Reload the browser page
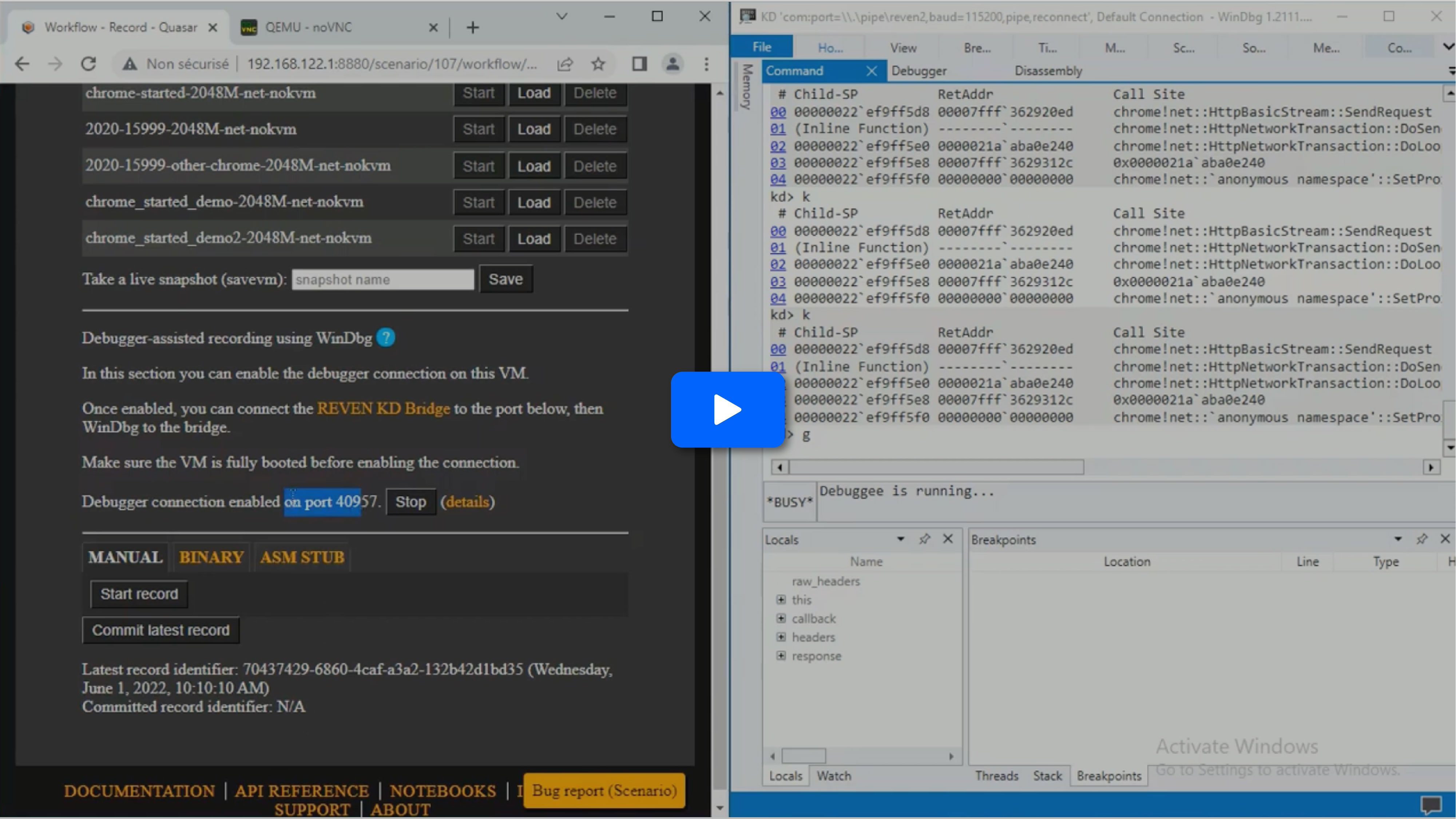This screenshot has height=819, width=1456. (x=89, y=64)
